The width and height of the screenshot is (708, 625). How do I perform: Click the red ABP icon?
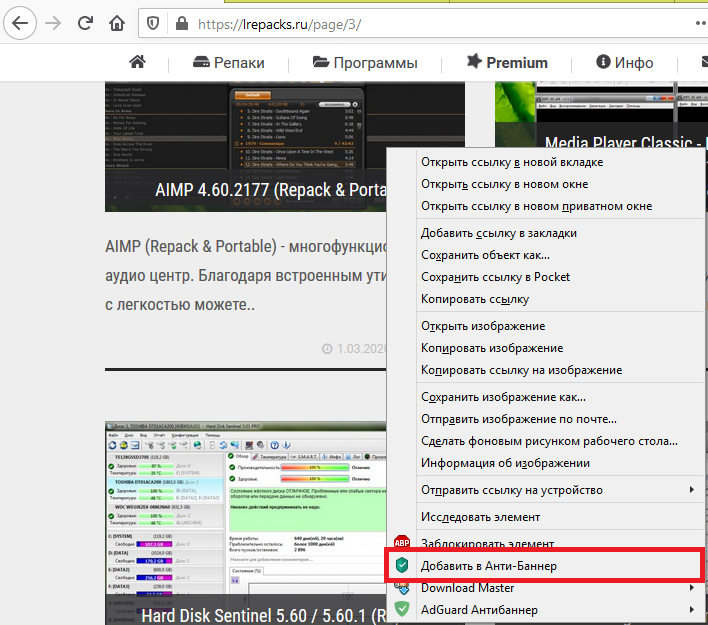tap(402, 542)
